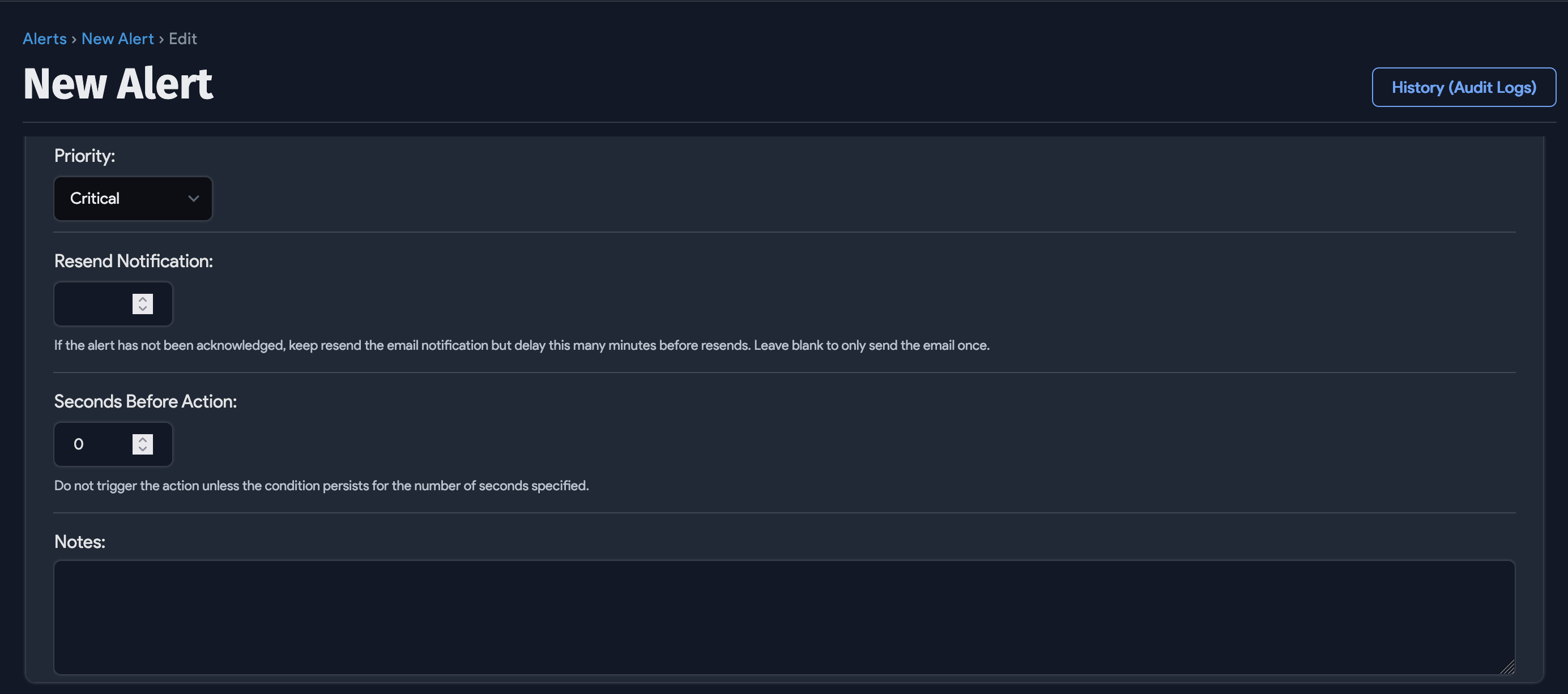Select the Edit breadcrumb item
The image size is (1568, 694).
pos(182,38)
